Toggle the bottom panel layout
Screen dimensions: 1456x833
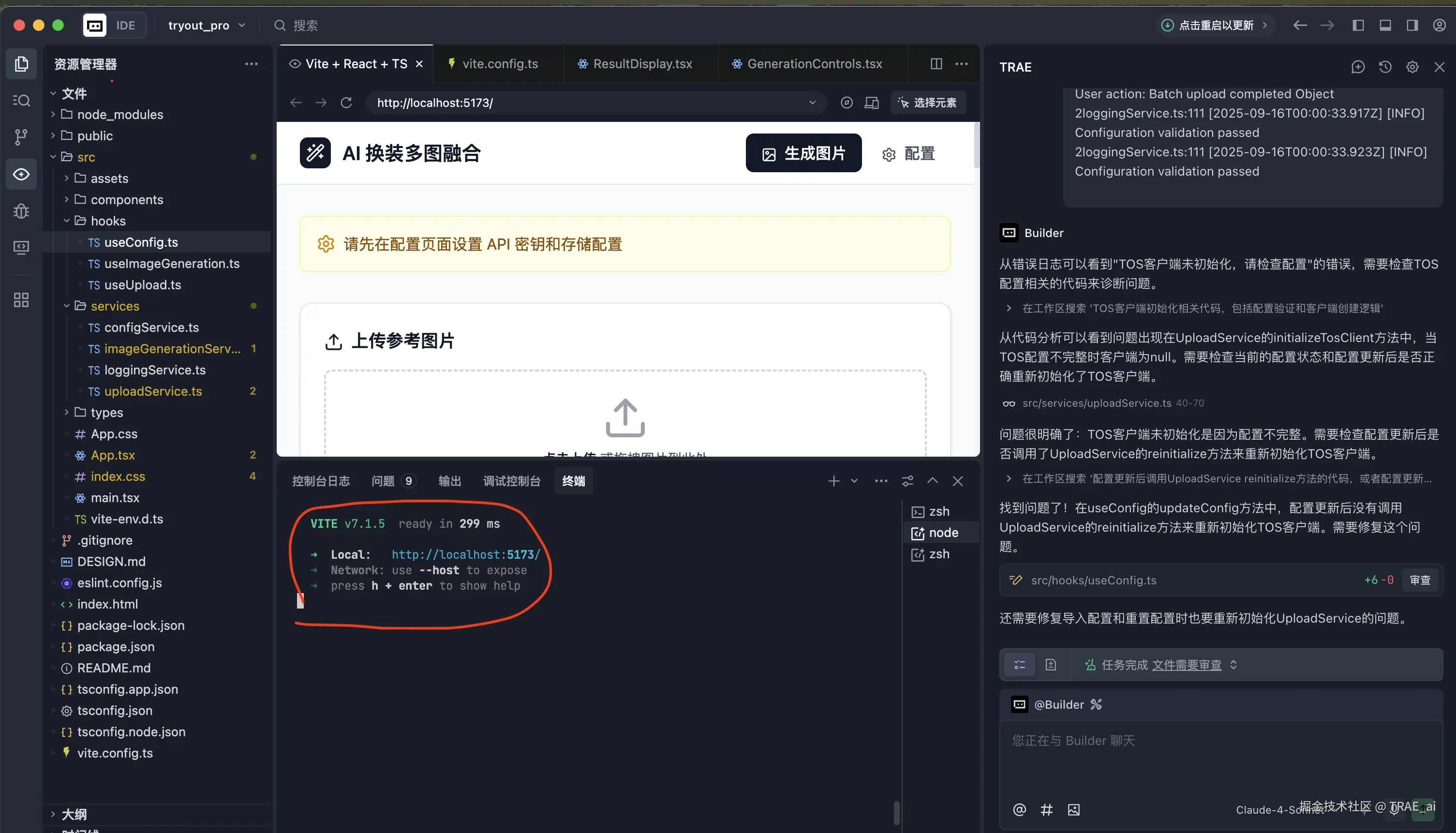[x=1385, y=25]
